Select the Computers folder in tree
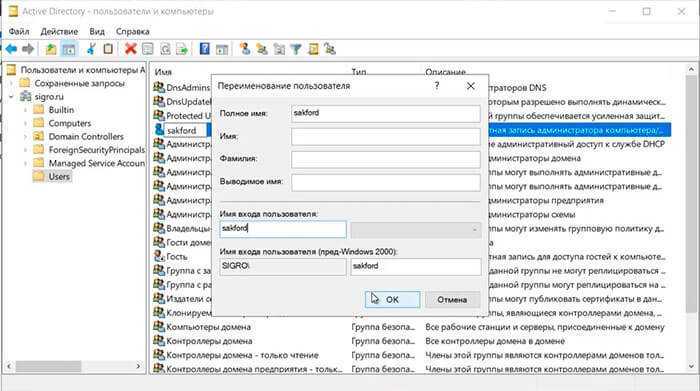The image size is (700, 391). [70, 123]
